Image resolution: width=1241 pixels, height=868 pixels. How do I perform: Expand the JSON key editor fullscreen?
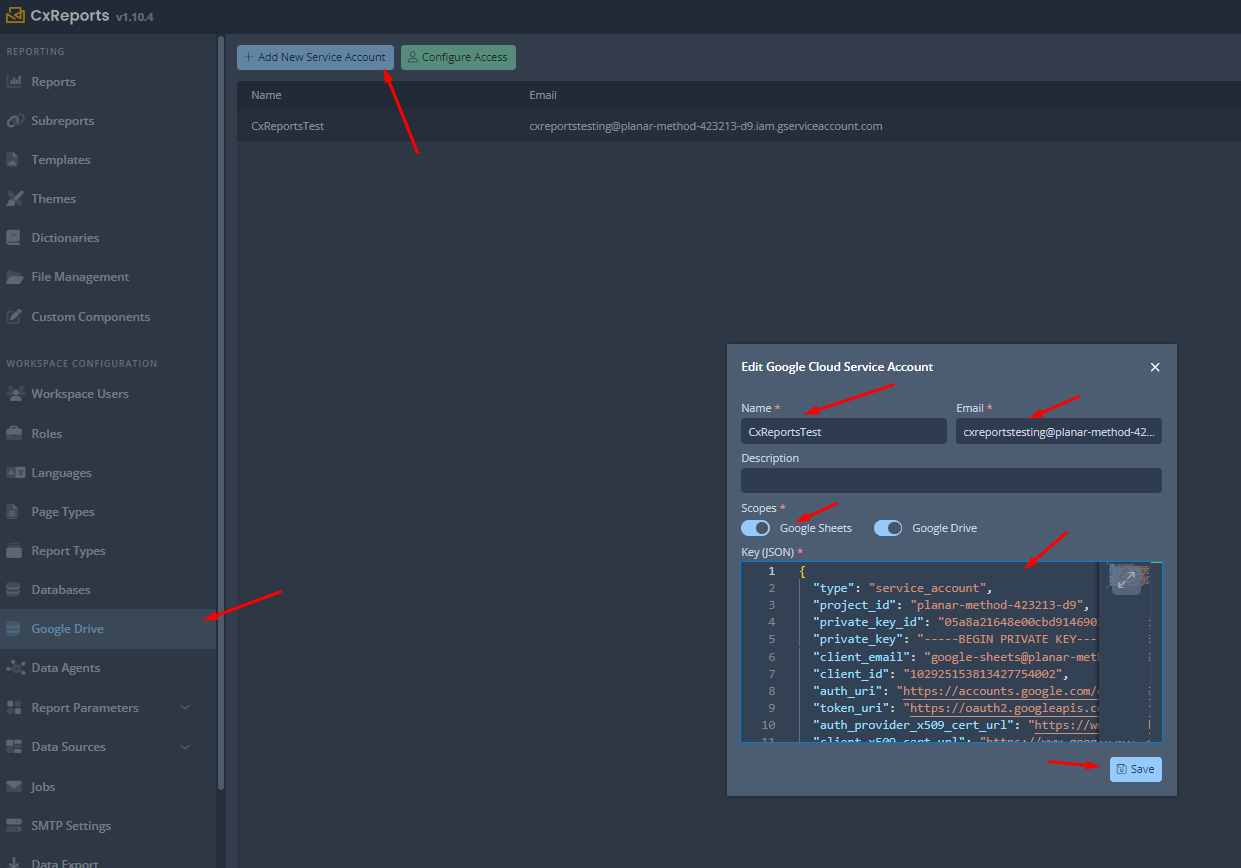(x=1128, y=578)
